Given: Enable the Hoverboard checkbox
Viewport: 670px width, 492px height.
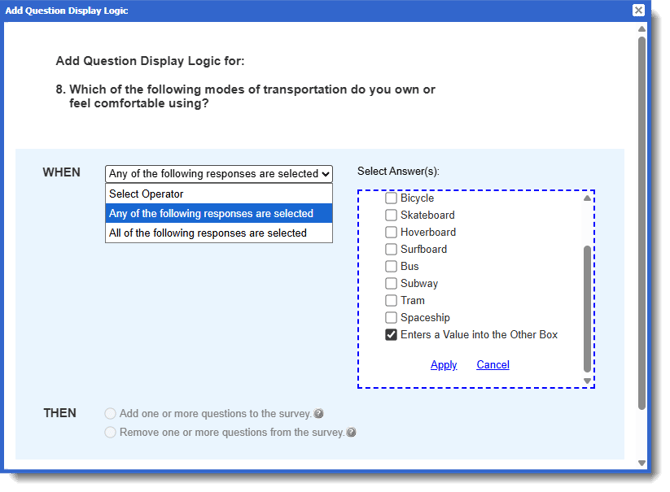Looking at the screenshot, I should pyautogui.click(x=391, y=233).
